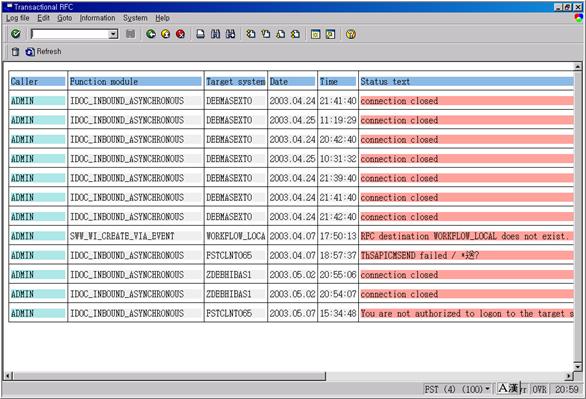Screen dimensions: 586x399
Task: Click the yellow Help question mark icon
Action: point(351,34)
